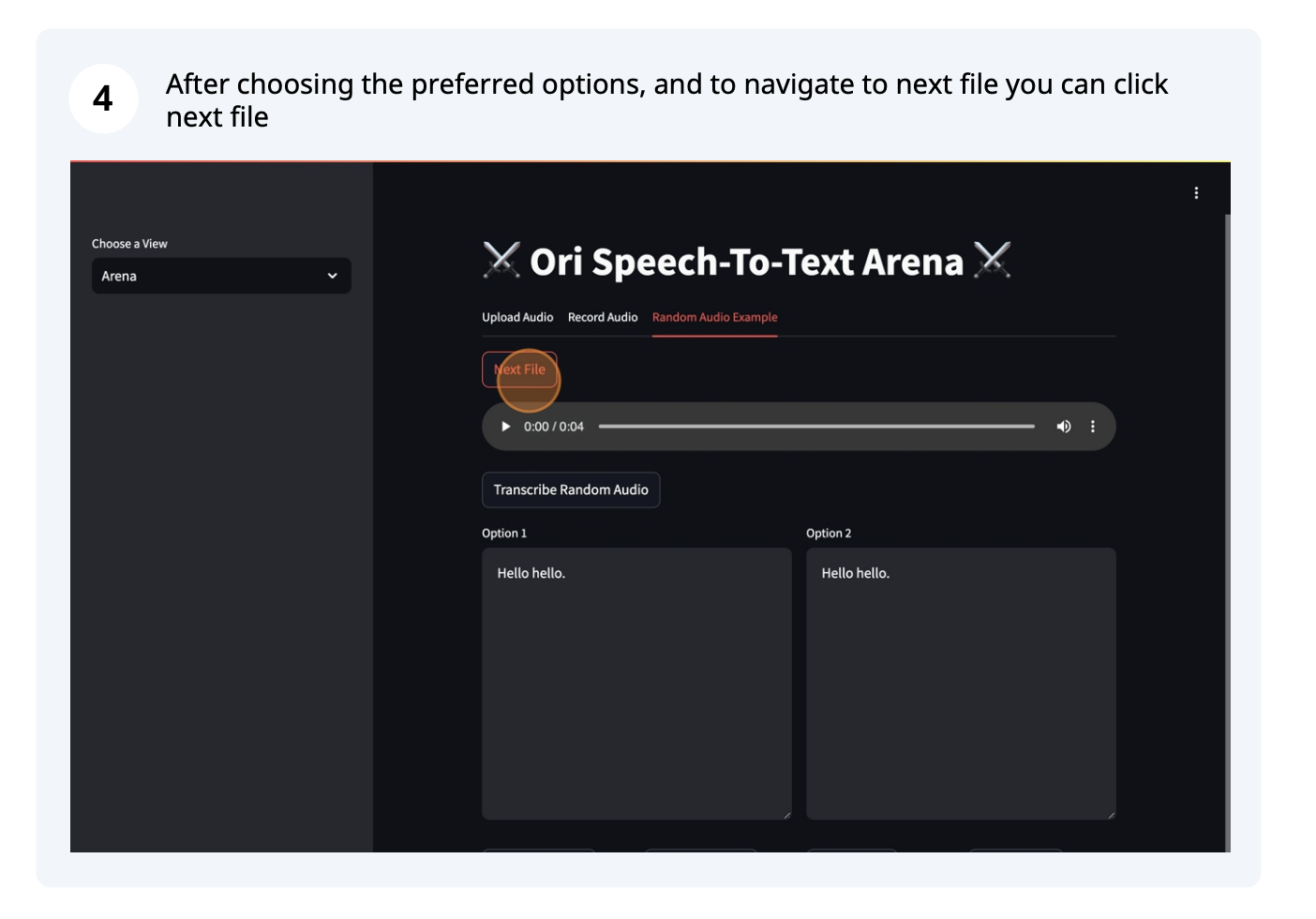Image resolution: width=1316 pixels, height=919 pixels.
Task: Click the Option 1 text area resize handle
Action: click(x=786, y=815)
